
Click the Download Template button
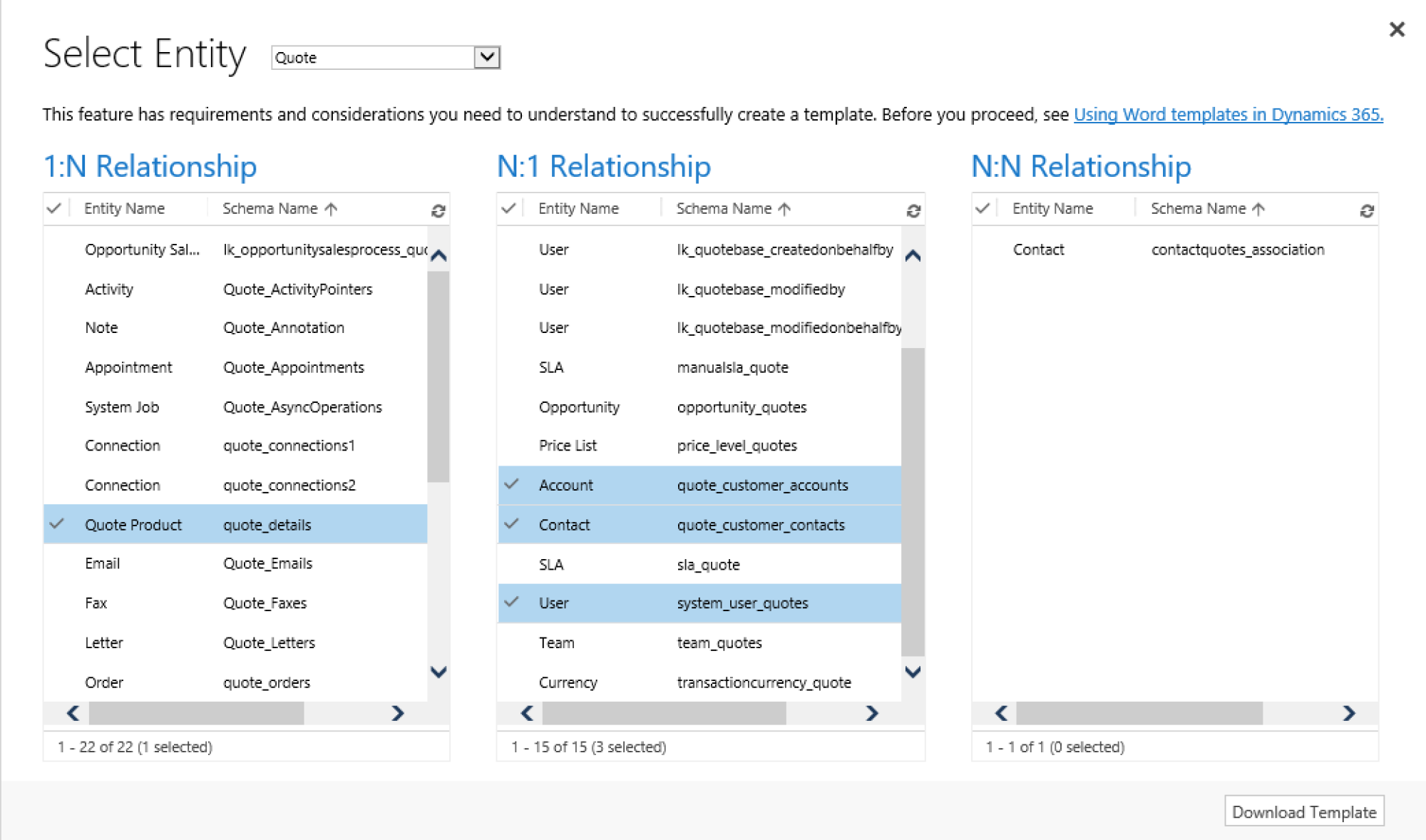1304,811
